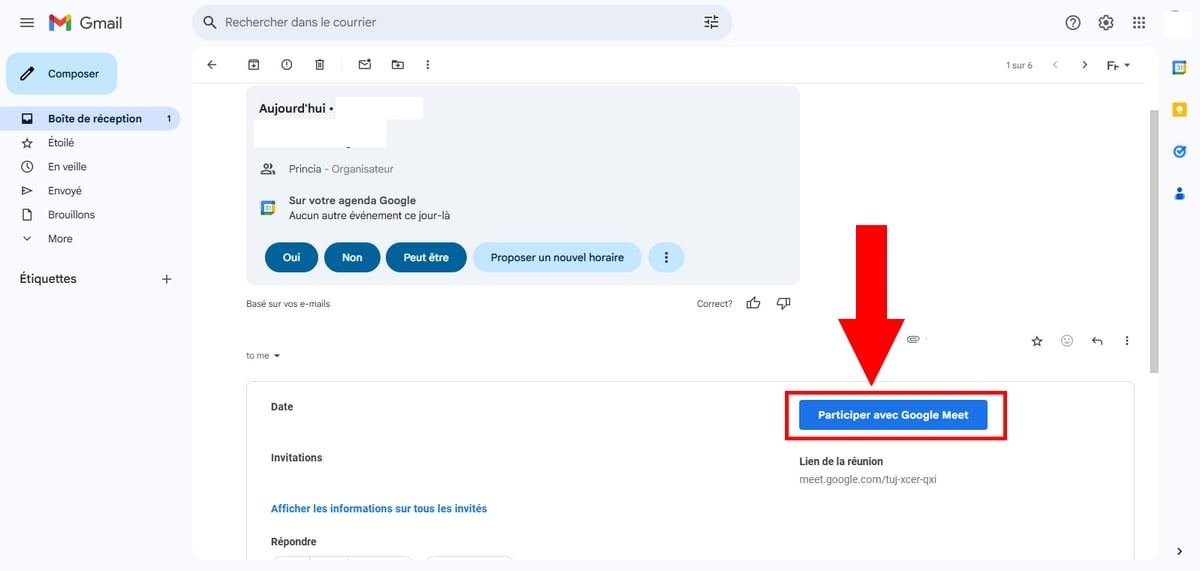The height and width of the screenshot is (571, 1200).
Task: Add a new label with plus icon
Action: point(167,279)
